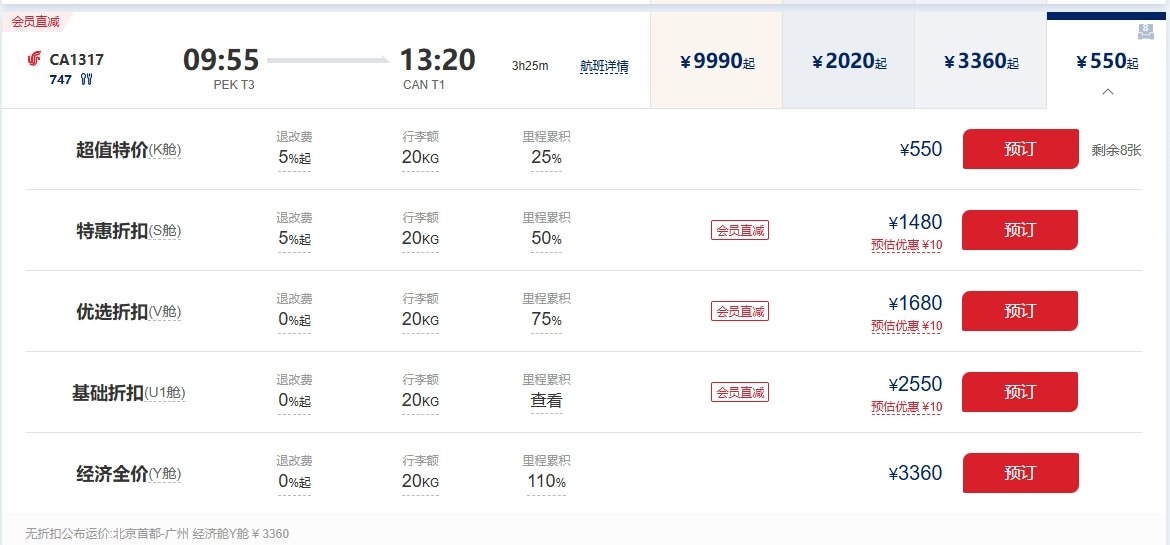
Task: Click the 会员直减 badge in U1舱 row
Action: point(739,392)
